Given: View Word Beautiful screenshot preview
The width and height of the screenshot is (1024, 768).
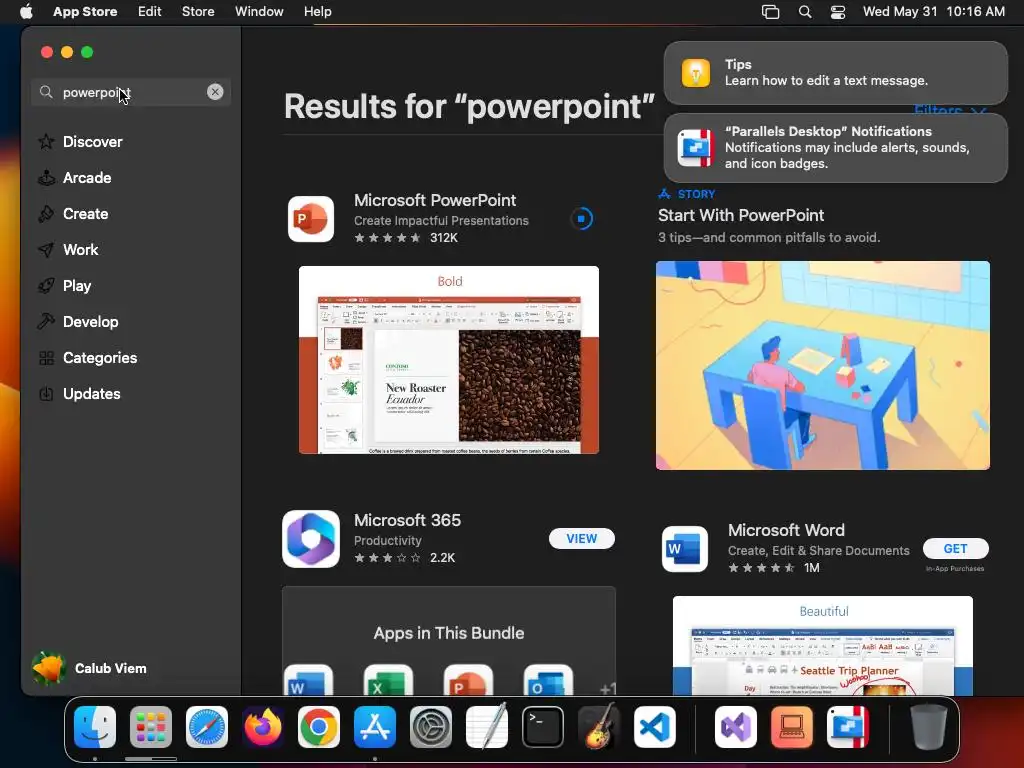Looking at the screenshot, I should click(823, 645).
